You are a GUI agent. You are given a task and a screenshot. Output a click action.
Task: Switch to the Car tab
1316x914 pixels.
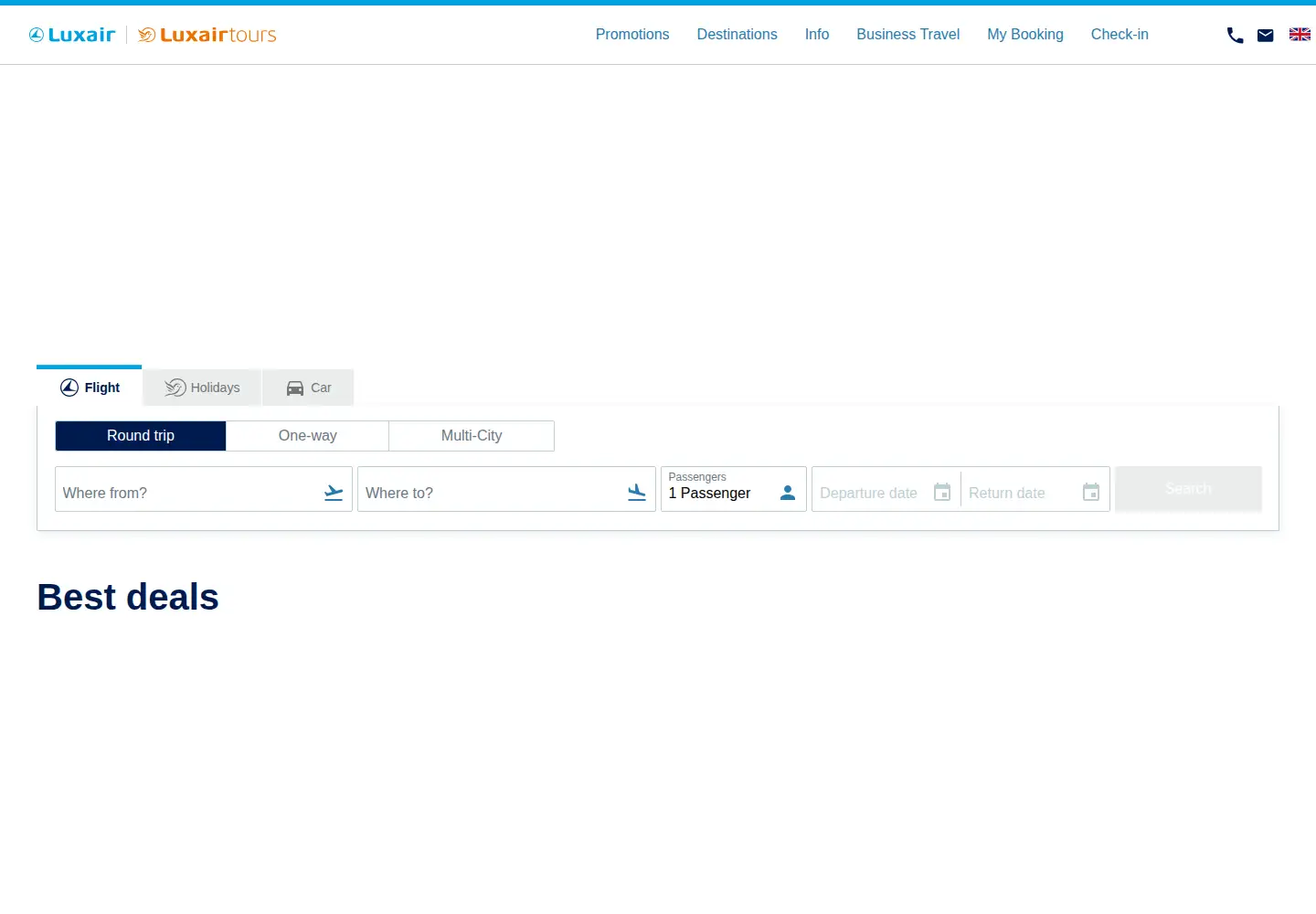point(308,388)
